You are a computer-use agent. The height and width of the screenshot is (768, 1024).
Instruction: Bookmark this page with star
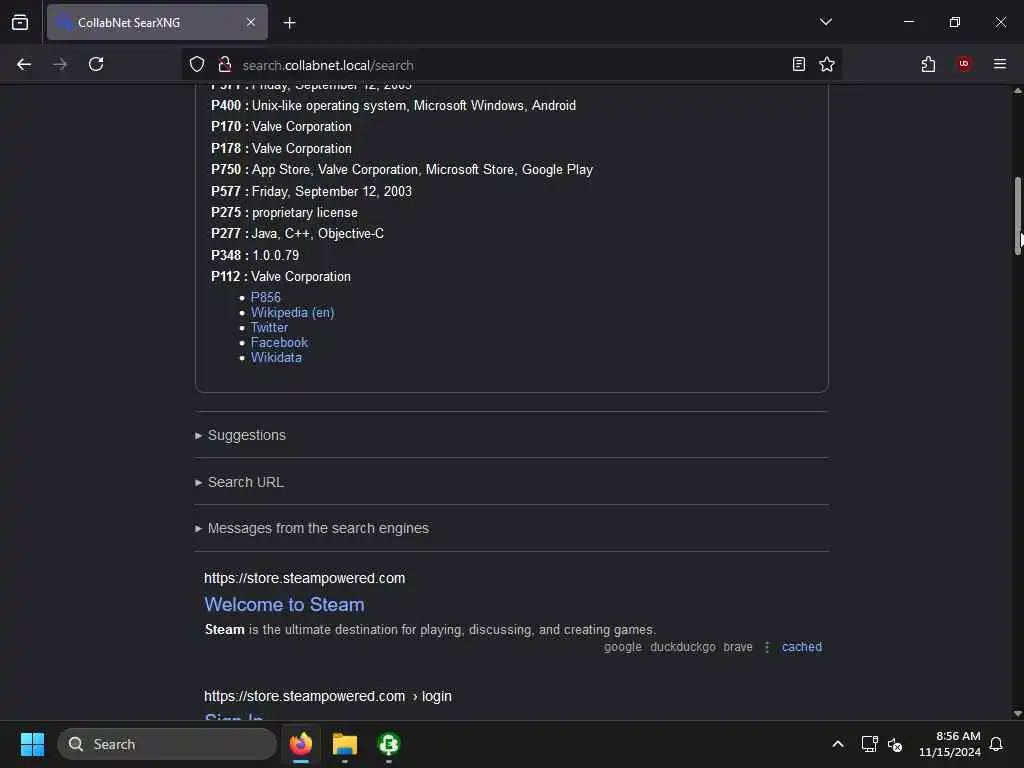827,64
